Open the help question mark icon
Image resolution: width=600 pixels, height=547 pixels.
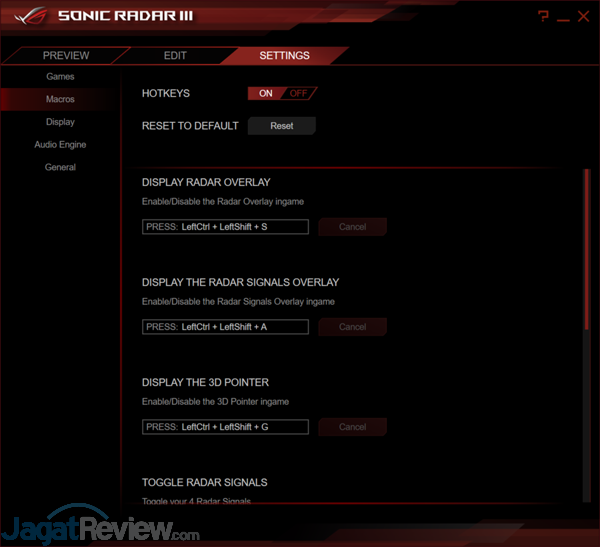tap(543, 16)
